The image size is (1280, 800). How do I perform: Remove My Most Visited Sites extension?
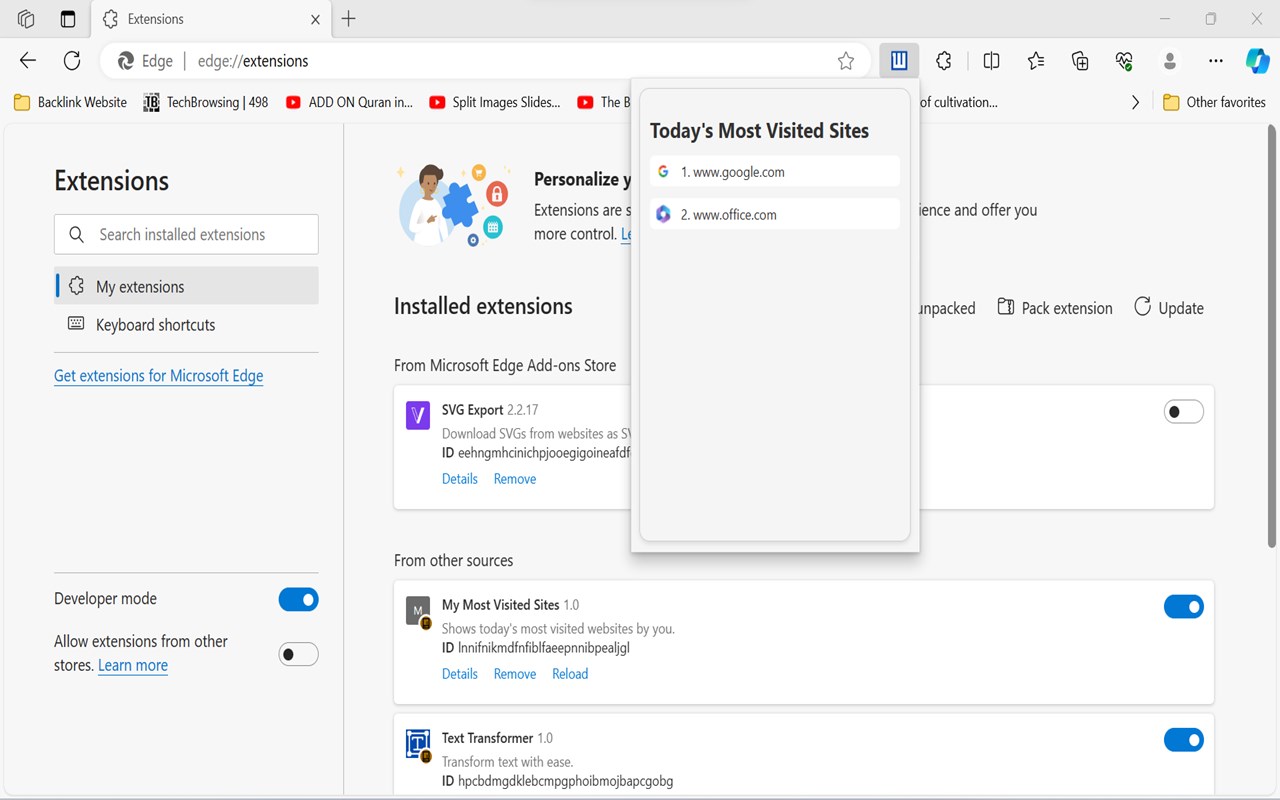coord(515,674)
